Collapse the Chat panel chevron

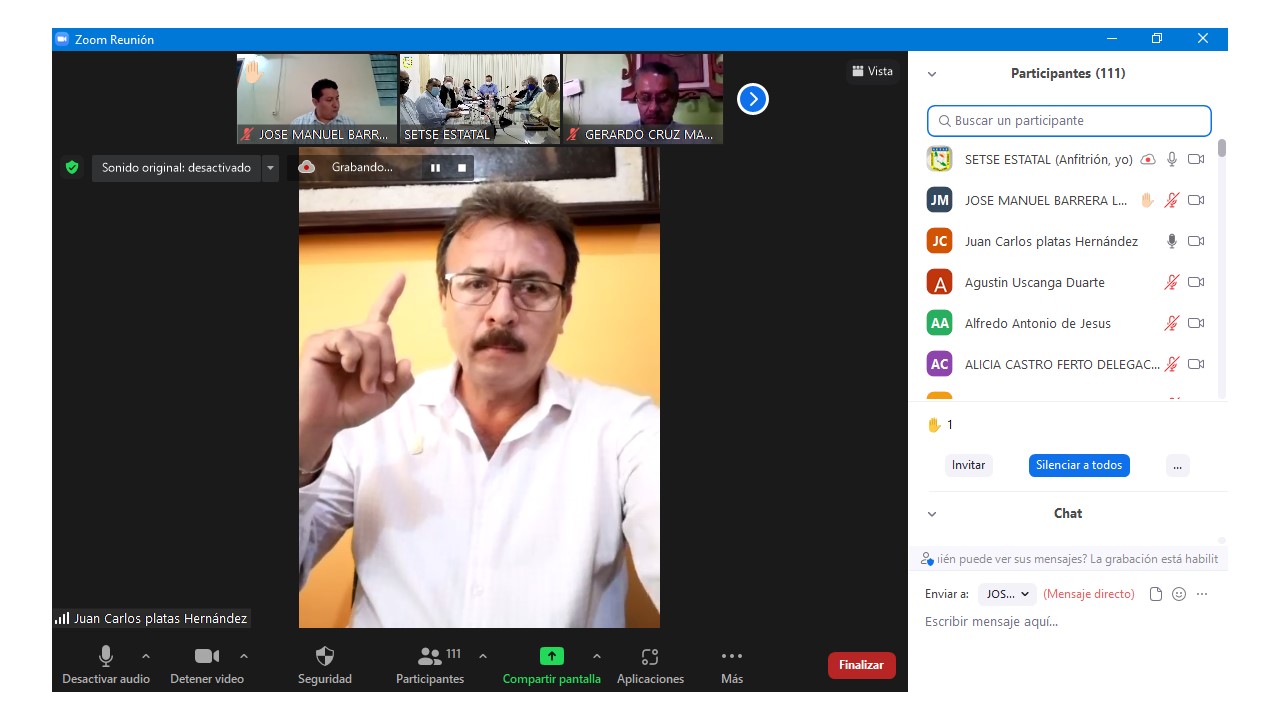(932, 514)
